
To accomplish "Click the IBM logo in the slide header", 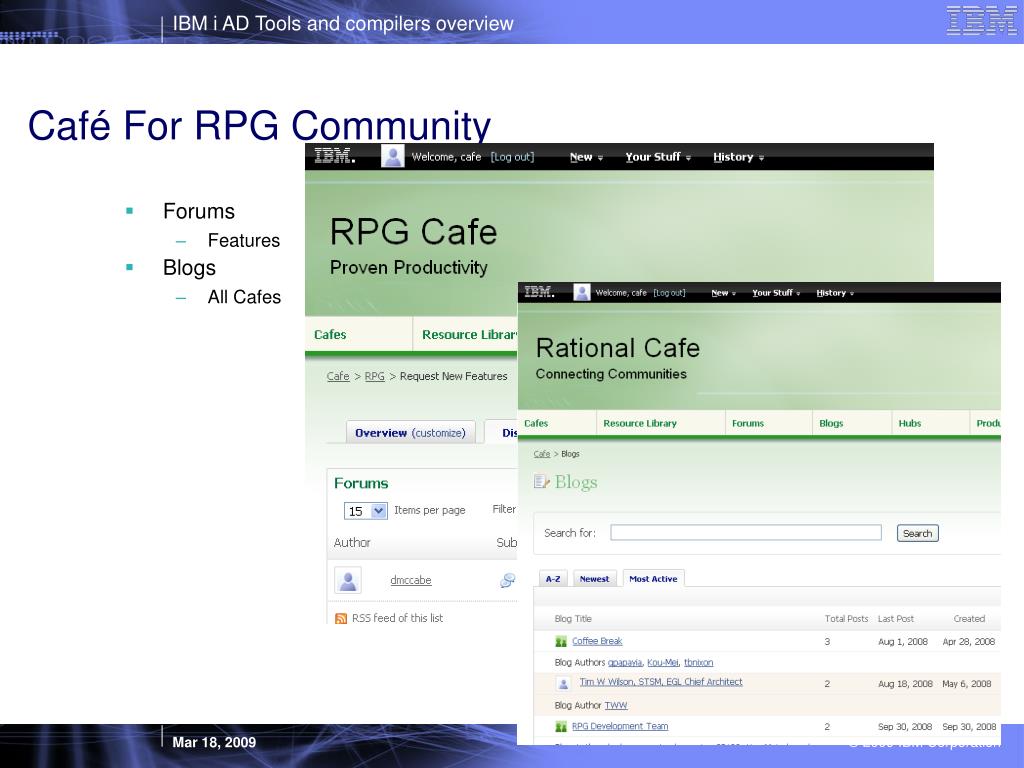I will pyautogui.click(x=981, y=20).
